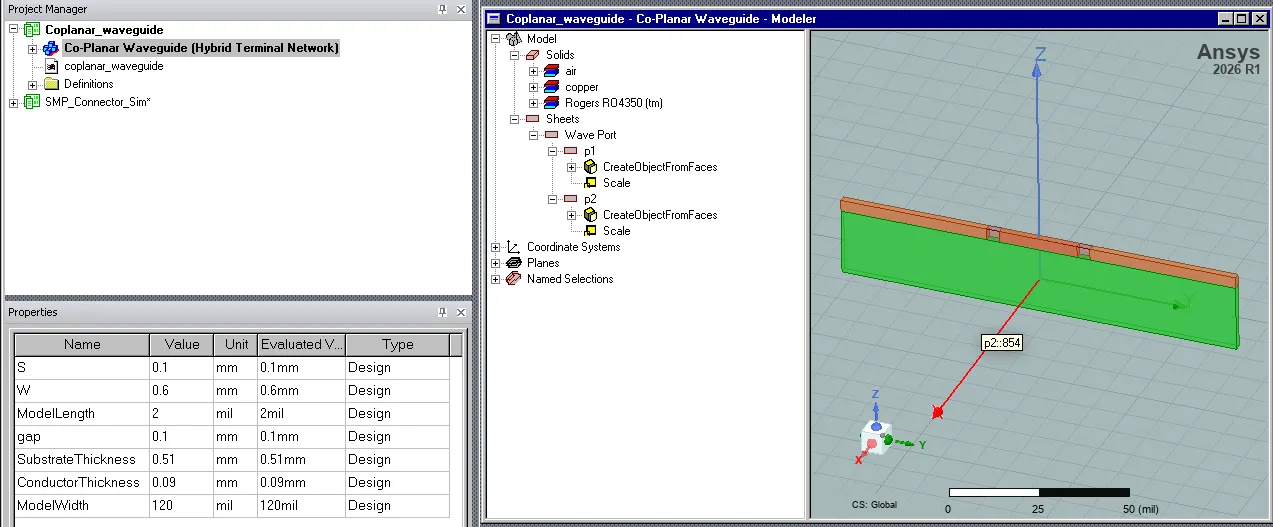Click the Value column header

(182, 344)
